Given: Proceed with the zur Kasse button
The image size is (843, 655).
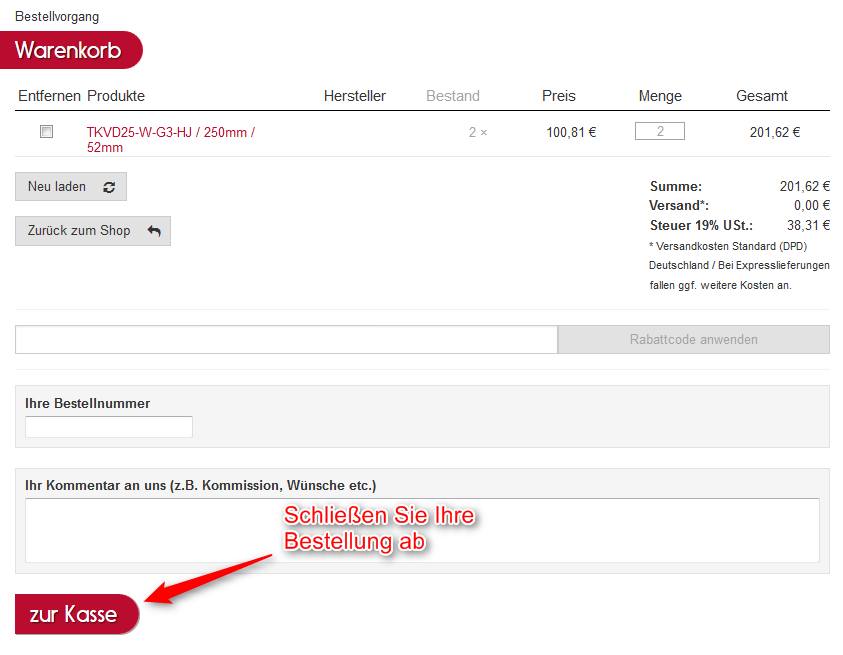Looking at the screenshot, I should click(x=77, y=614).
